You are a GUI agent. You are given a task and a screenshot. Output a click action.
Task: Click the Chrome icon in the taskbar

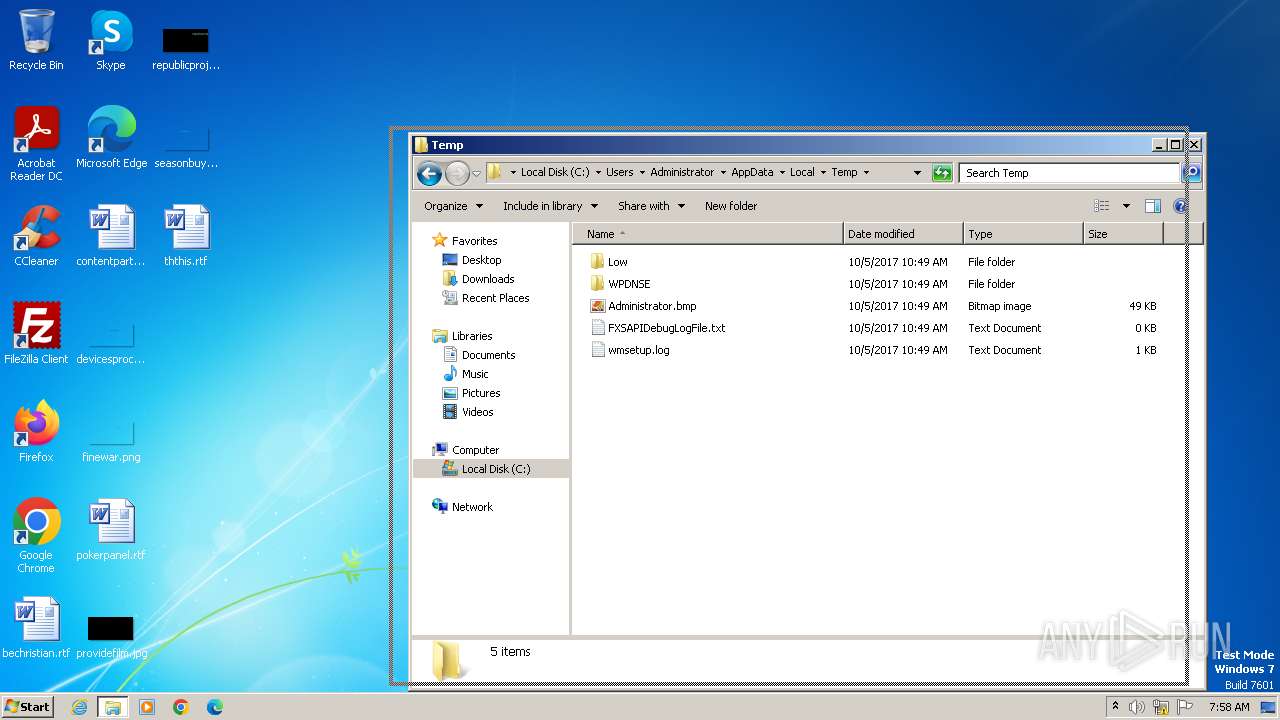coord(181,707)
